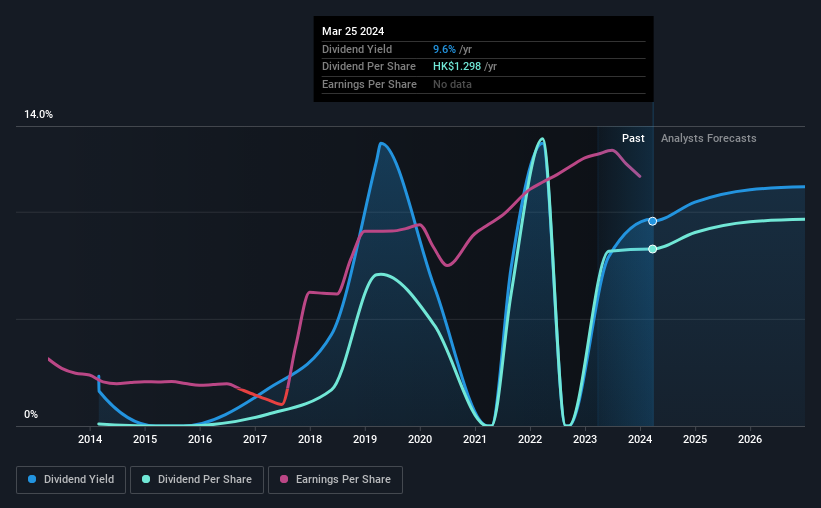Click the 2015 x-axis label
Image resolution: width=821 pixels, height=508 pixels.
click(x=145, y=439)
